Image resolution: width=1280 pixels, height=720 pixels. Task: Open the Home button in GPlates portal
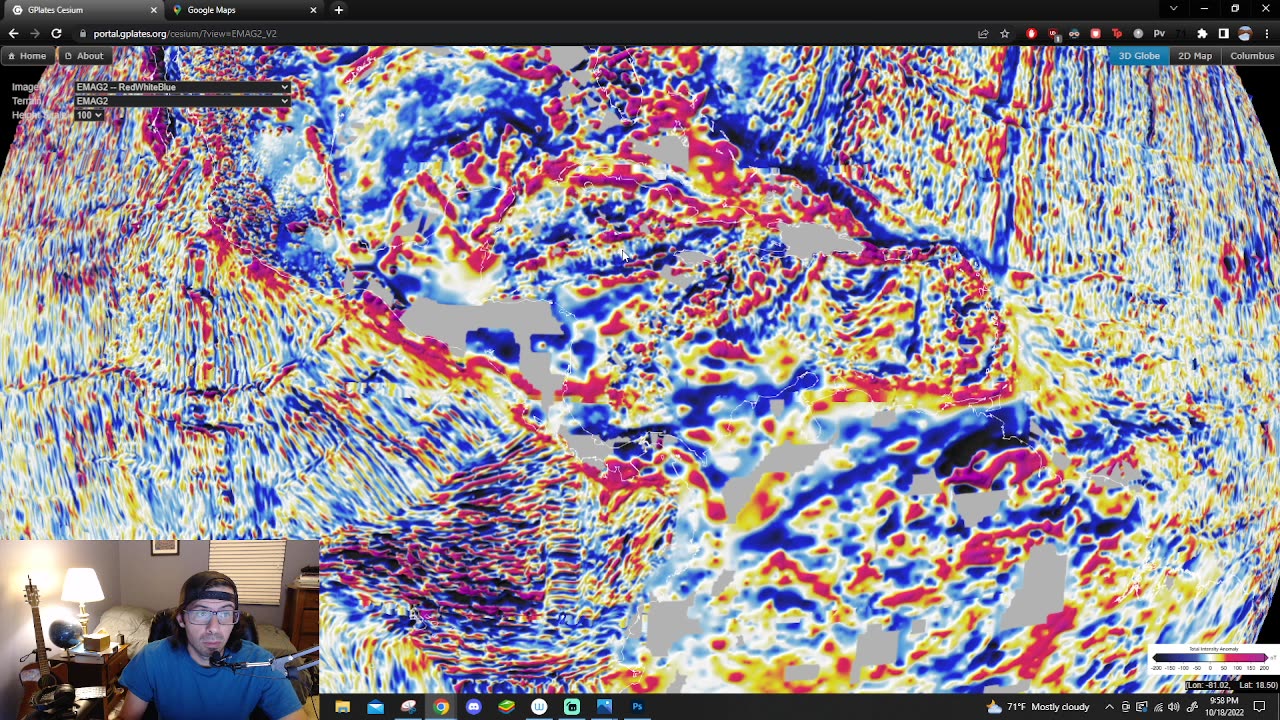click(x=27, y=56)
